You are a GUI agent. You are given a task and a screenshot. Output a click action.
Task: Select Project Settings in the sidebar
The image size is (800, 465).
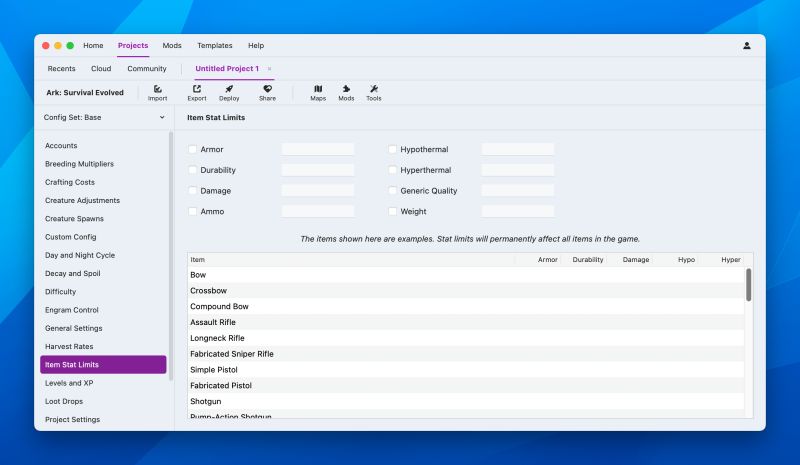tap(103, 420)
